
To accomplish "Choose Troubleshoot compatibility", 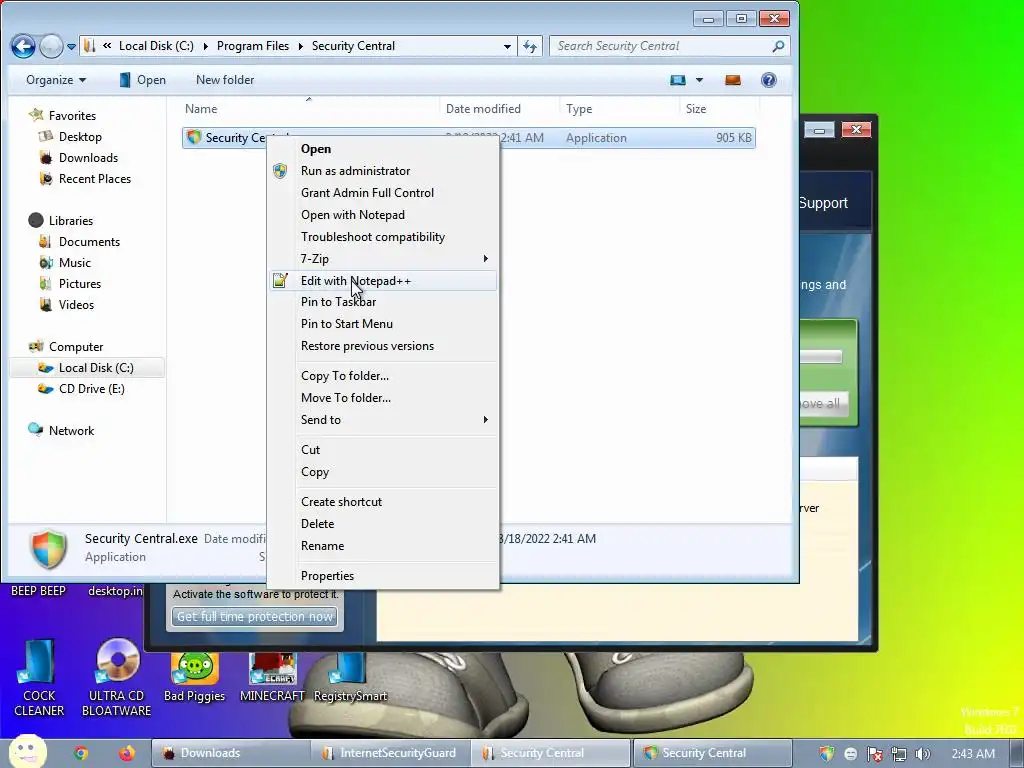I will (383, 237).
